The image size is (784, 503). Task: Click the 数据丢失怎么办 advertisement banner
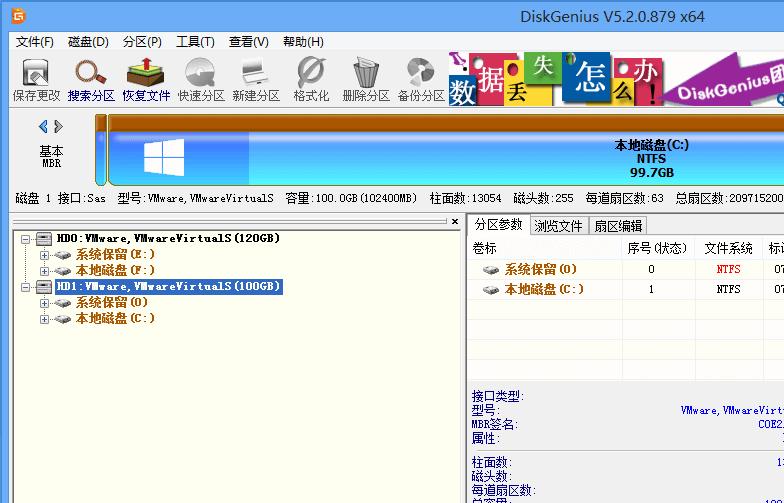616,79
